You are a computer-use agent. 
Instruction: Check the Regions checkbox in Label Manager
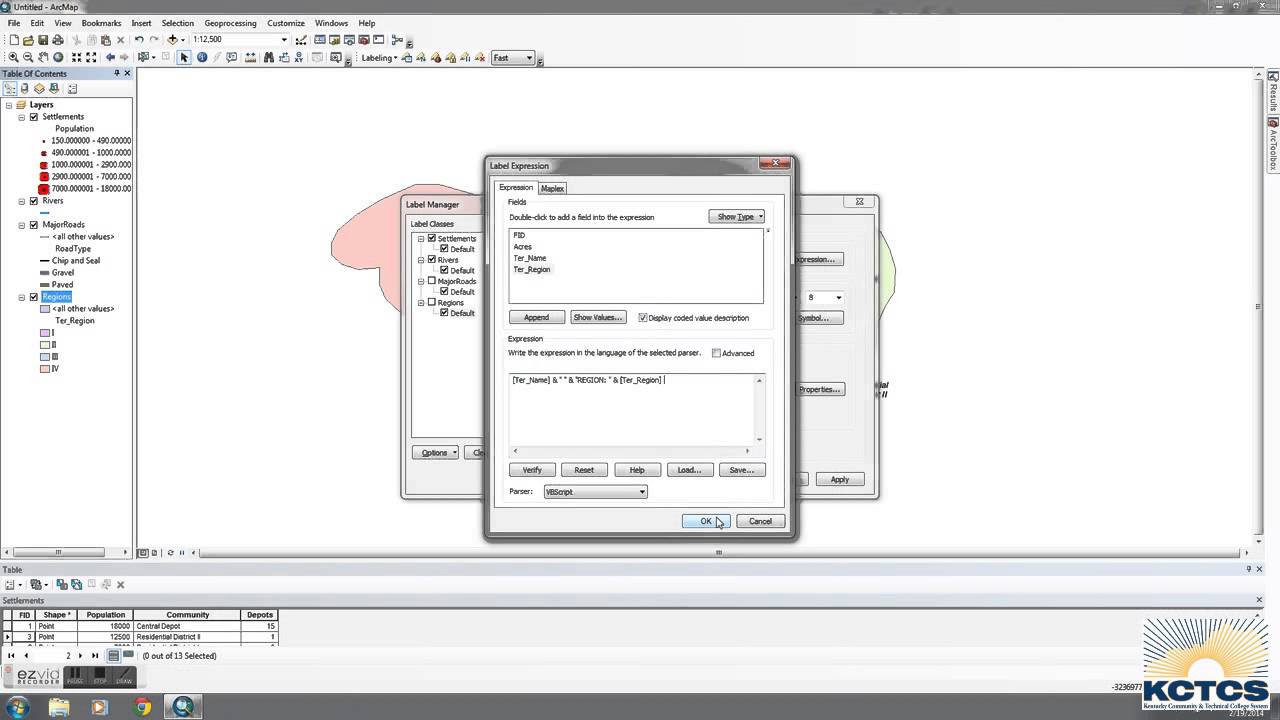point(432,302)
